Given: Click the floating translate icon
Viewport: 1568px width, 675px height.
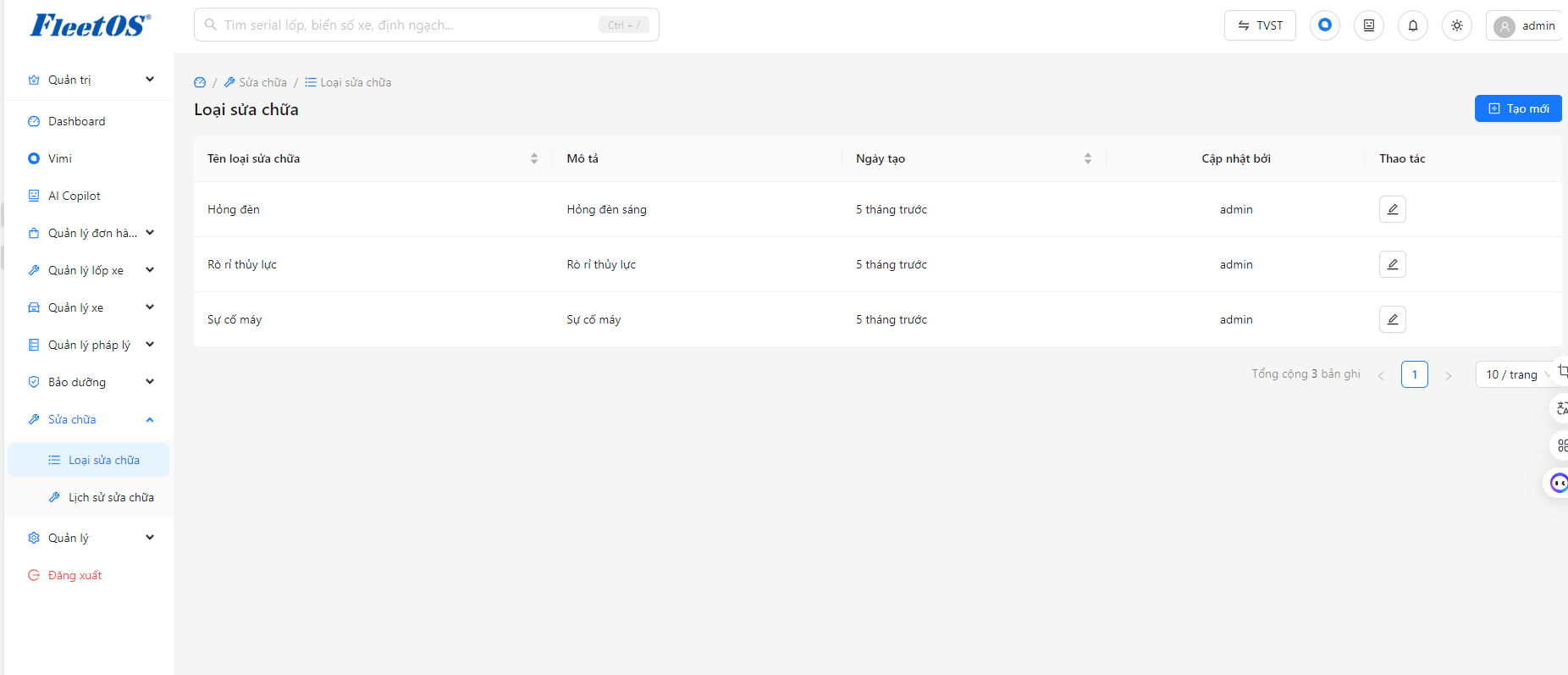Looking at the screenshot, I should pyautogui.click(x=1560, y=408).
